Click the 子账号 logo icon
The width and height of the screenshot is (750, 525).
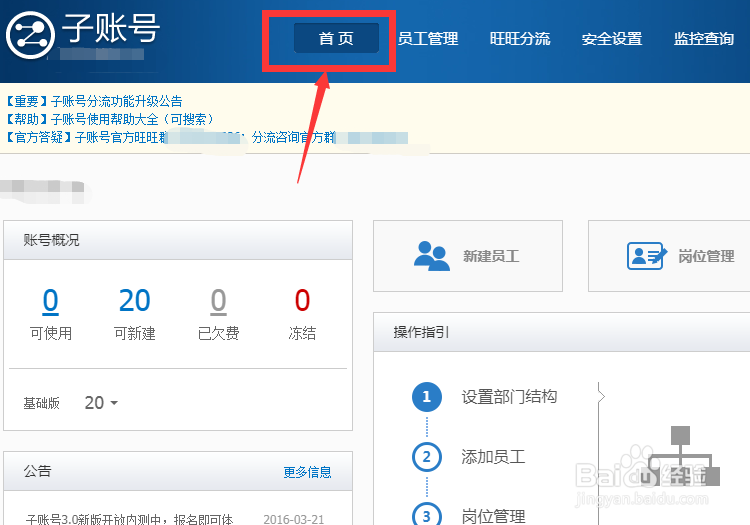pyautogui.click(x=31, y=35)
